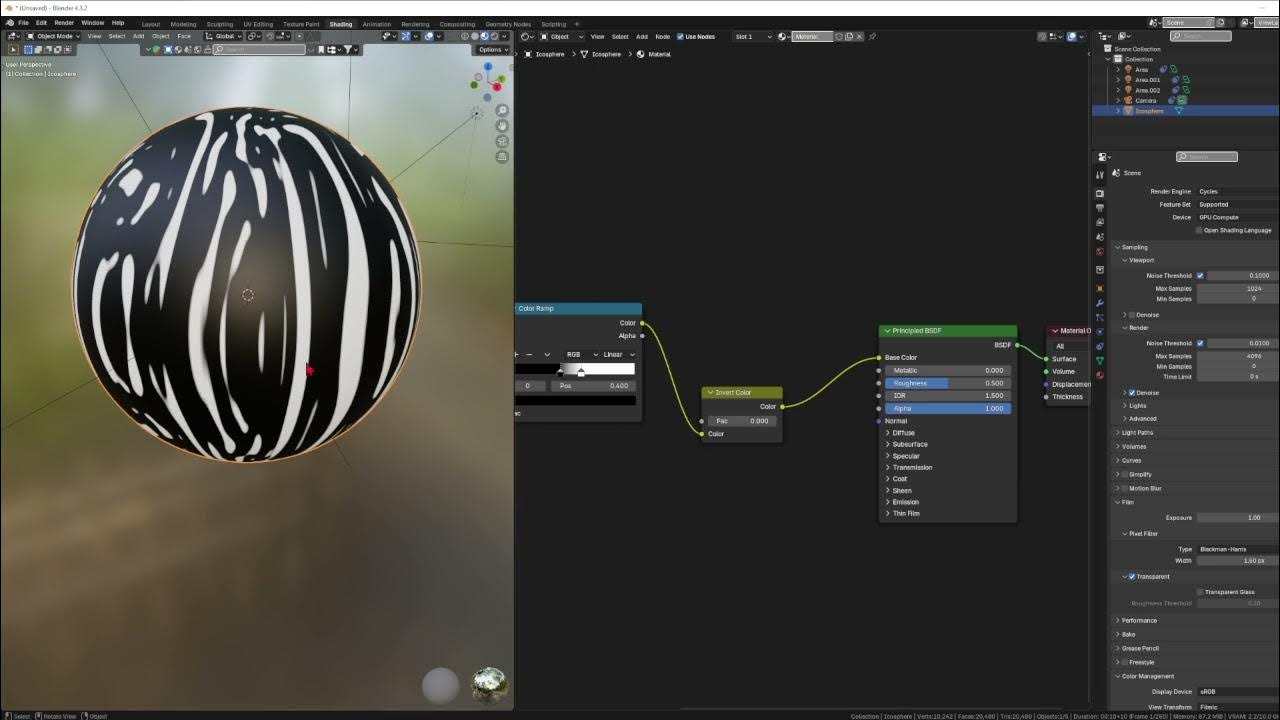Open Feature Set Supported dropdown
Viewport: 1280px width, 720px height.
1237,204
